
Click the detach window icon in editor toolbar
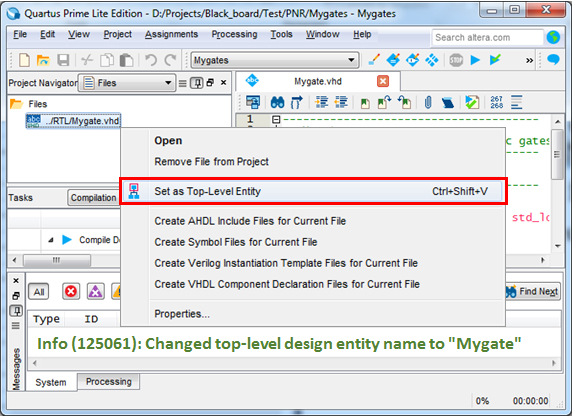253,102
